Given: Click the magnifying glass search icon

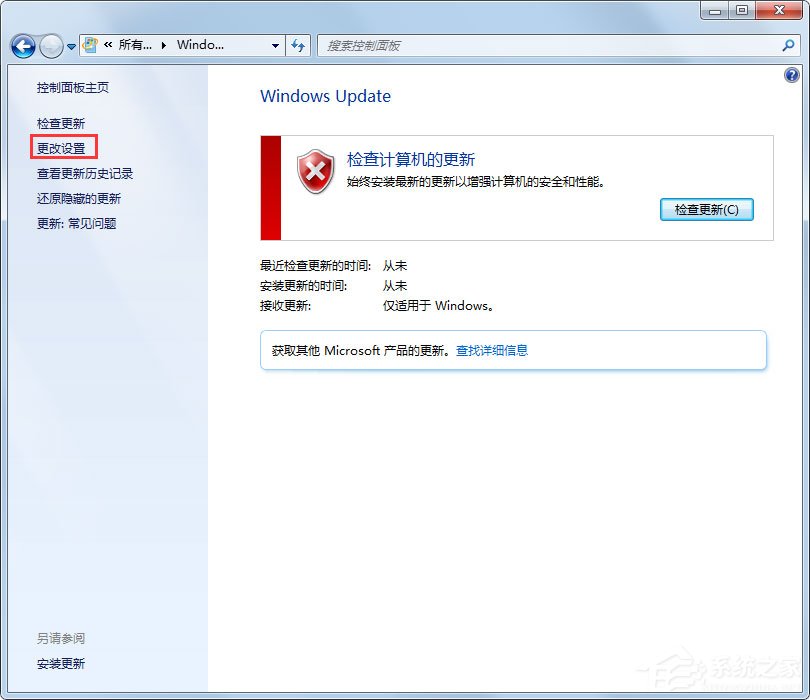Looking at the screenshot, I should point(787,45).
